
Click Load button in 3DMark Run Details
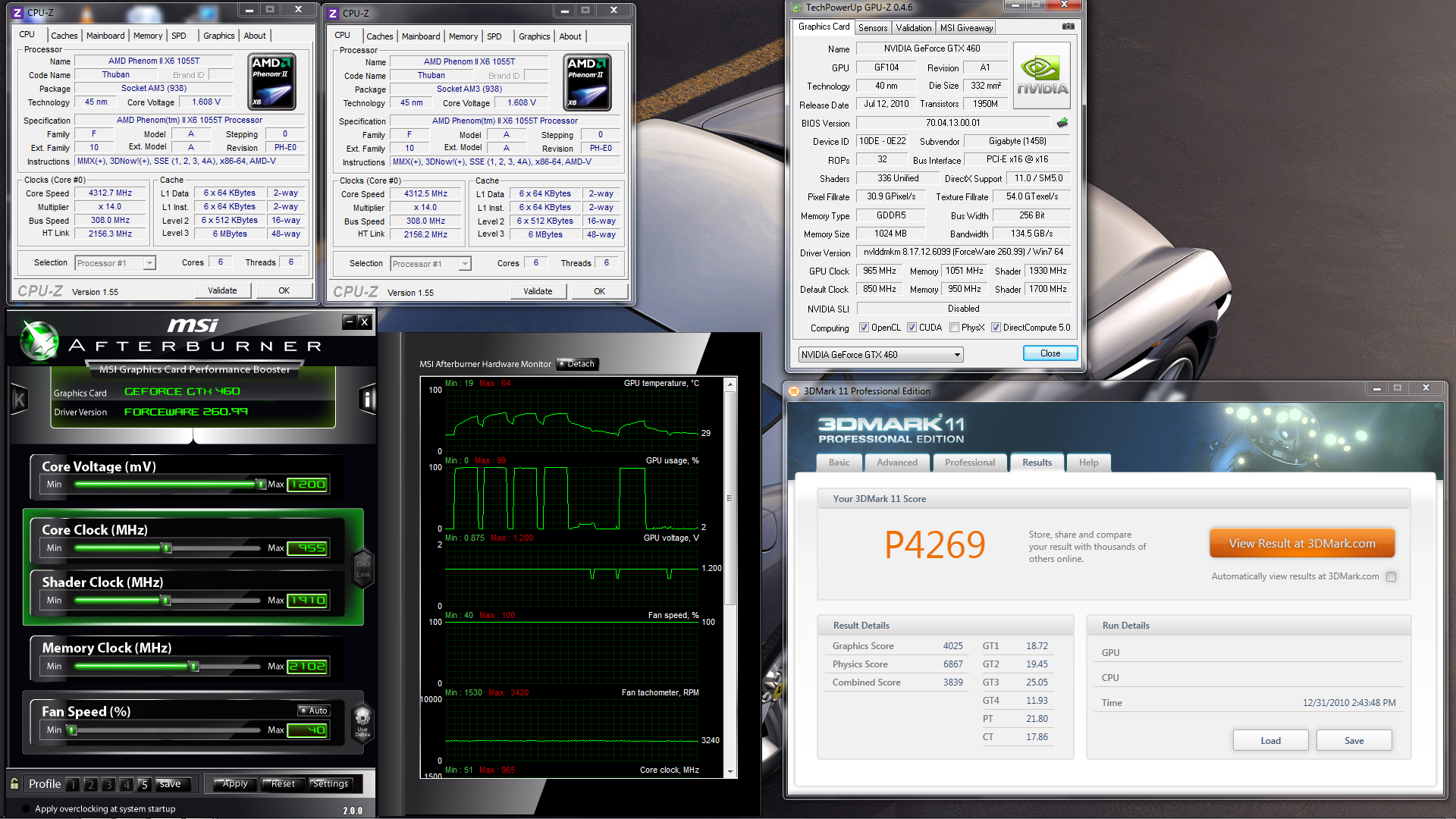(x=1270, y=741)
